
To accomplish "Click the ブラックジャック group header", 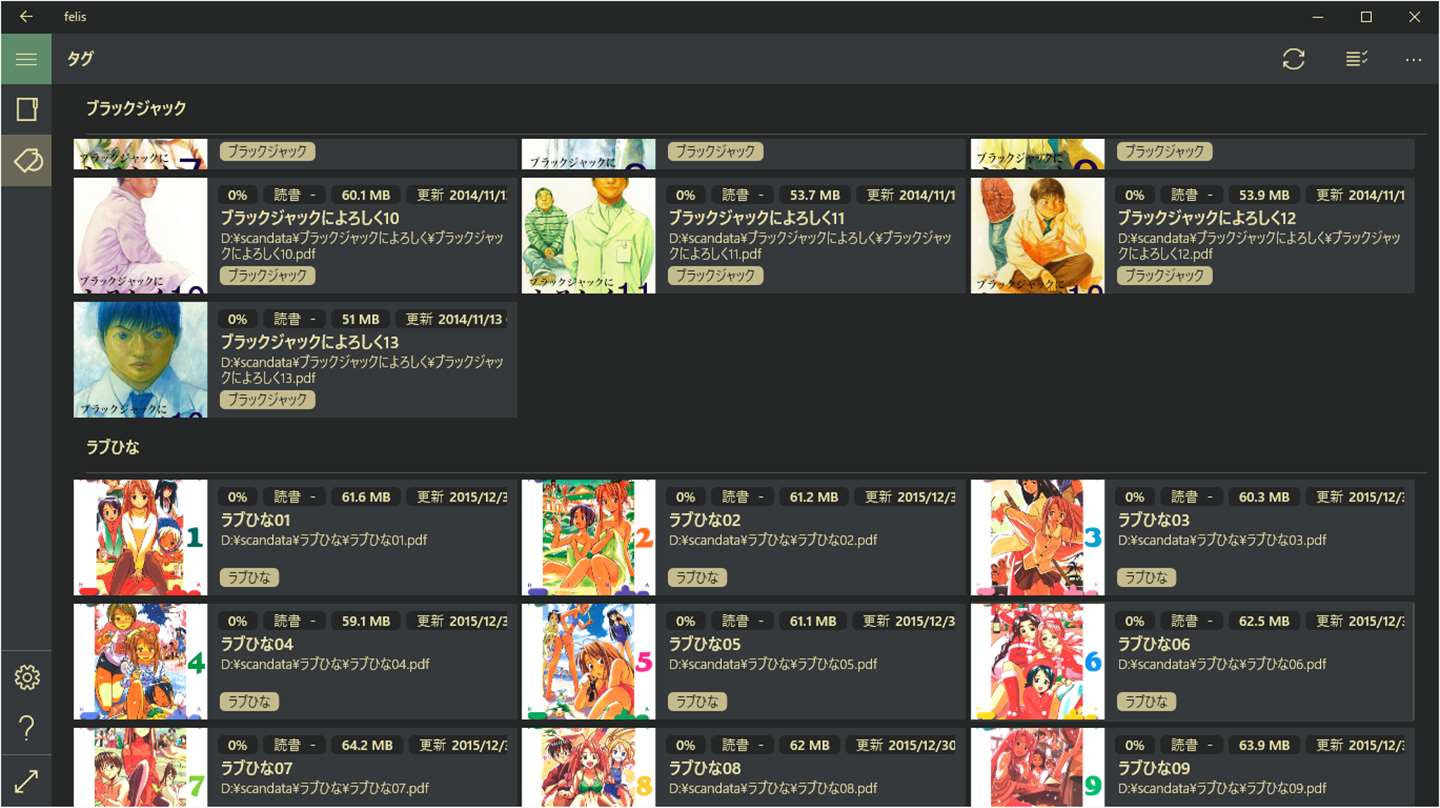I will click(136, 108).
